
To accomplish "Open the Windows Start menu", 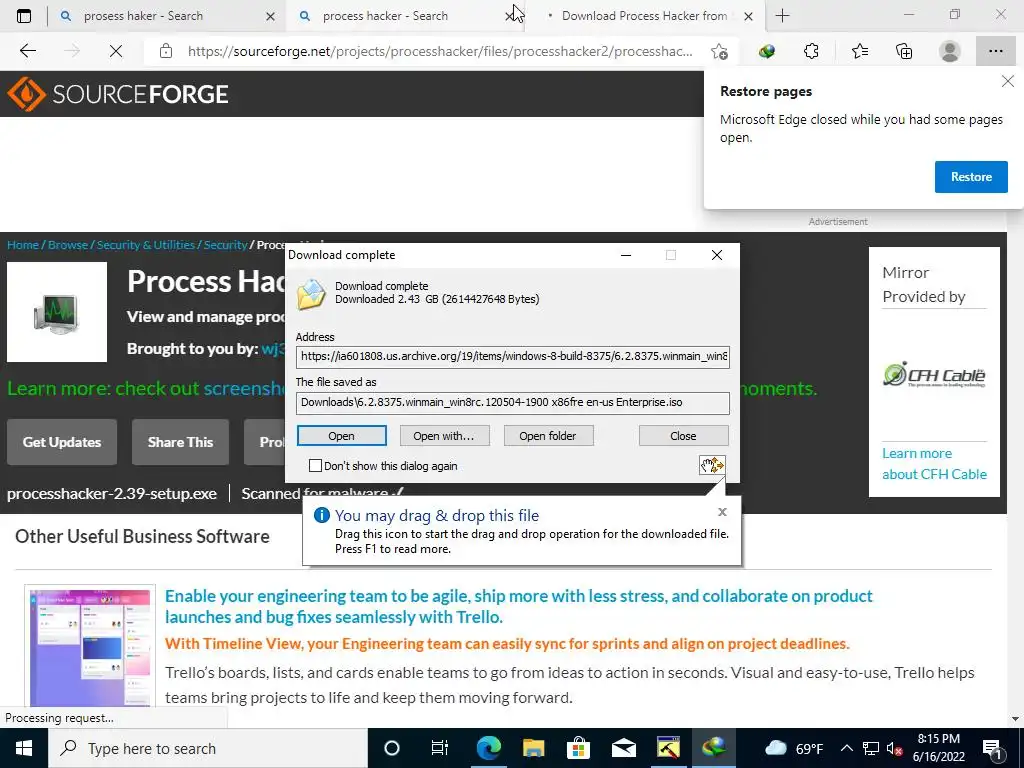I will coord(24,748).
